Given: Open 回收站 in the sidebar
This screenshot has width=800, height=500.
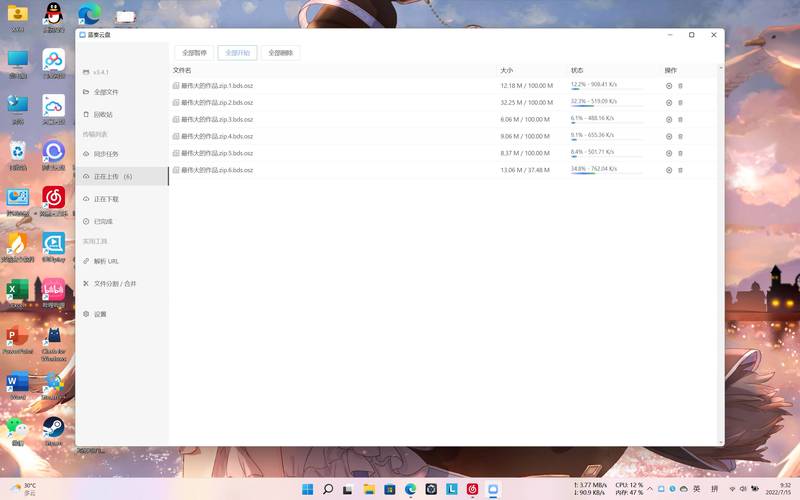Looking at the screenshot, I should coord(105,114).
